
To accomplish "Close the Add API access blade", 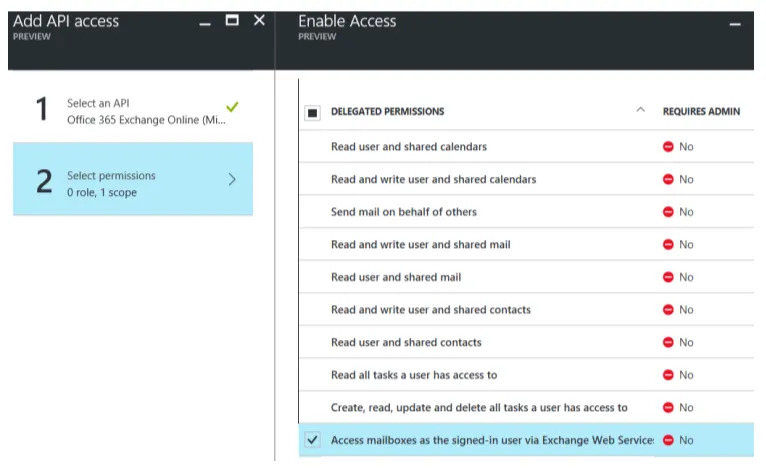I will coord(259,20).
